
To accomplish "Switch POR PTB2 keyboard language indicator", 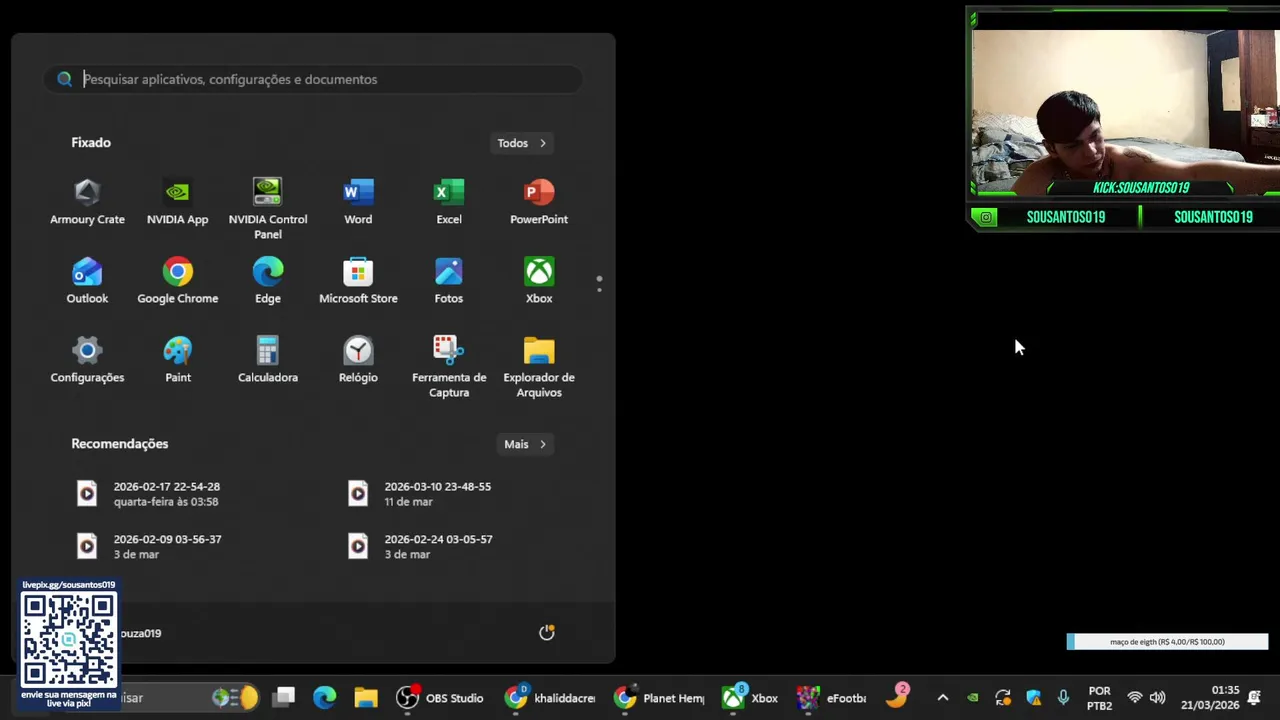I will coord(1099,698).
